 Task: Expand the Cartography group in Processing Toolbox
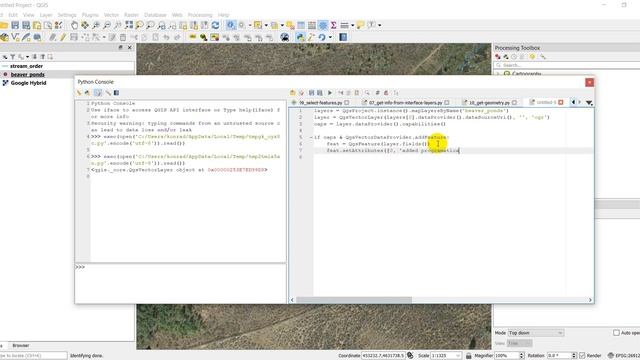(498, 74)
